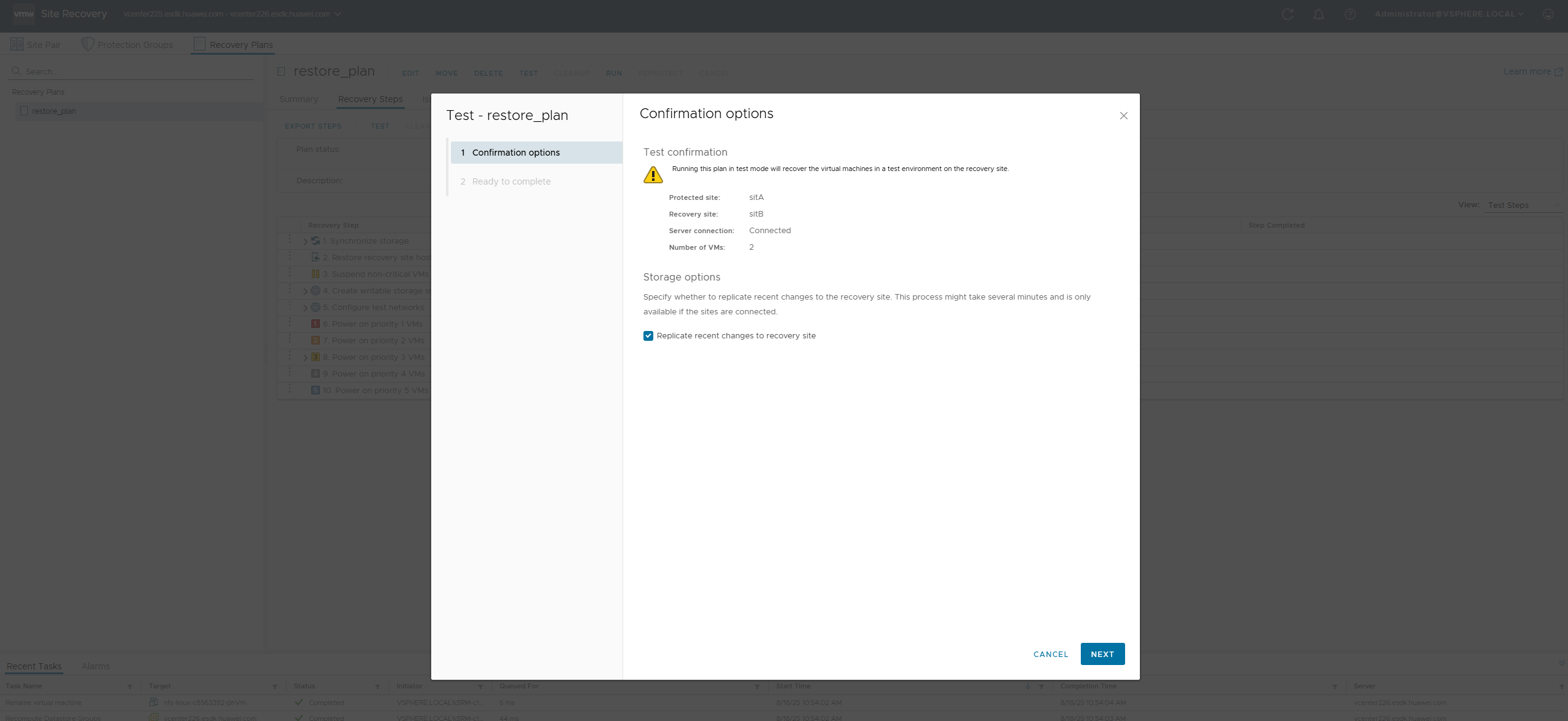This screenshot has width=1568, height=721.
Task: Click the search magnifier icon
Action: [x=17, y=71]
